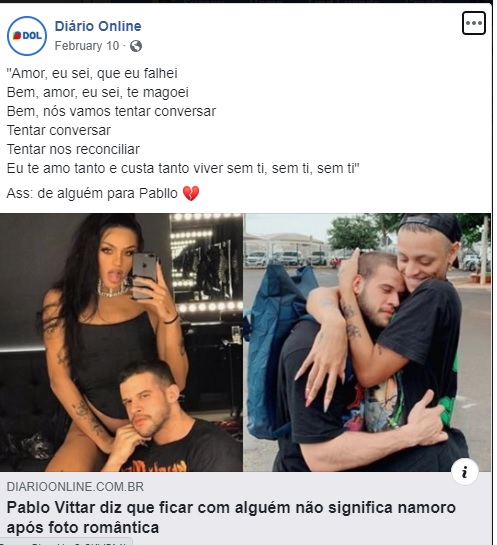Viewport: 497px width, 545px height.
Task: Click the info icon on link preview
Action: click(465, 472)
